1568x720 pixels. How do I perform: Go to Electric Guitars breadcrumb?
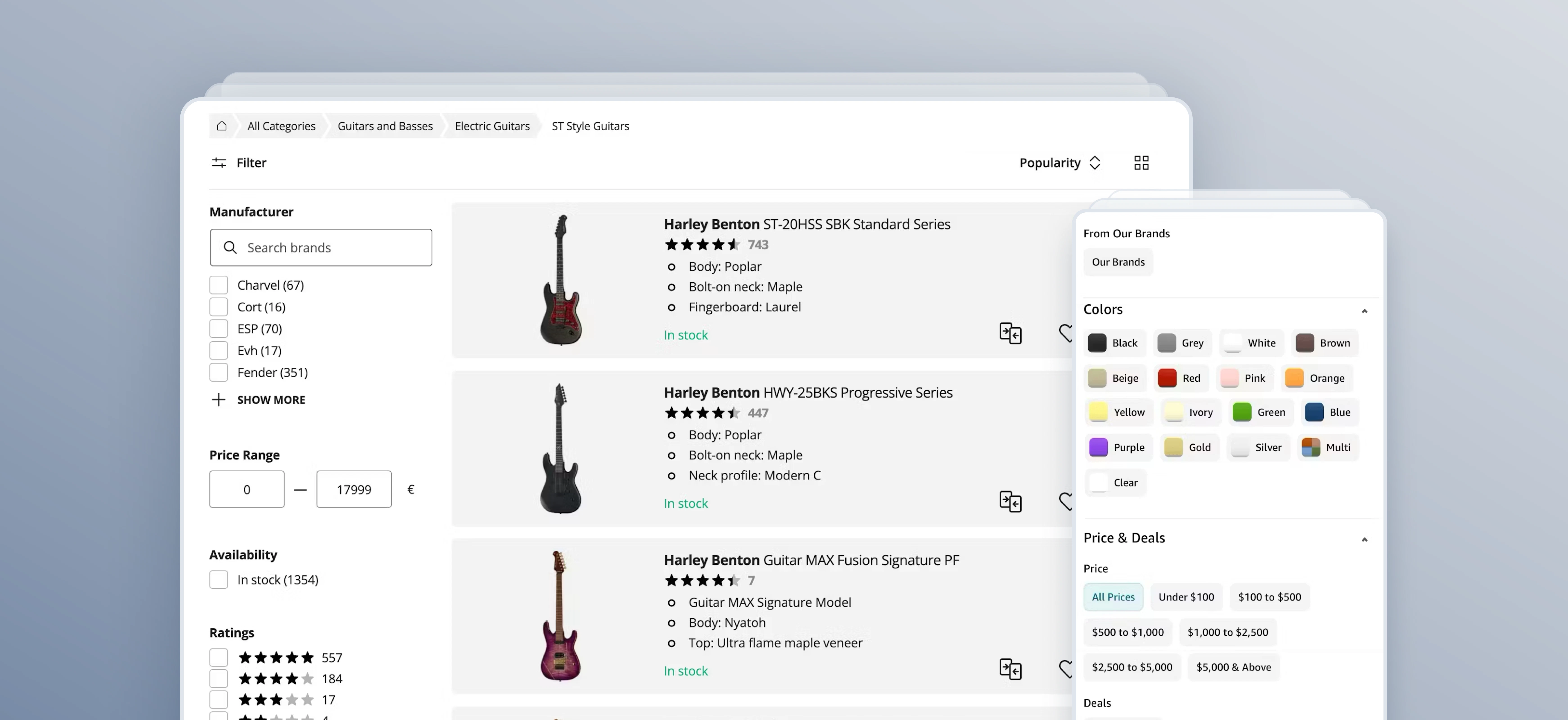[x=492, y=126]
